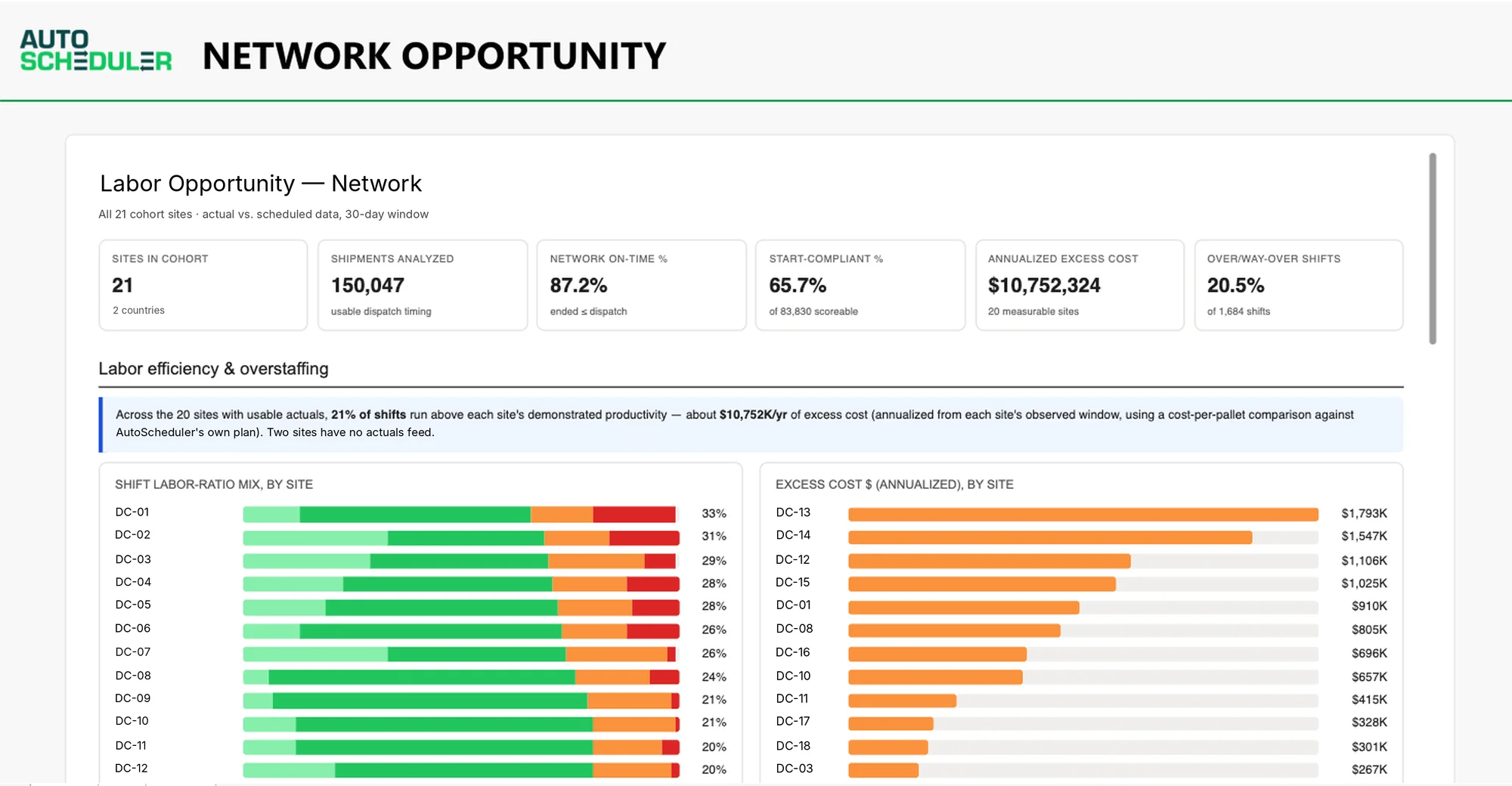Click the DC-14 excess cost bar
This screenshot has height=786, width=1512.
(1050, 537)
